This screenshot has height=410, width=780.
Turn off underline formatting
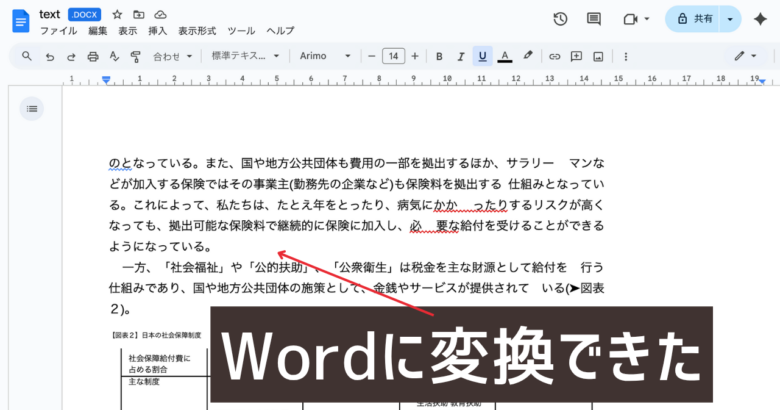click(483, 56)
